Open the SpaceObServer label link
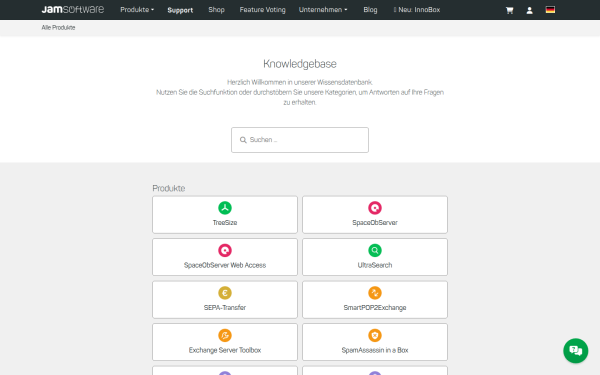The height and width of the screenshot is (375, 600). coord(375,223)
